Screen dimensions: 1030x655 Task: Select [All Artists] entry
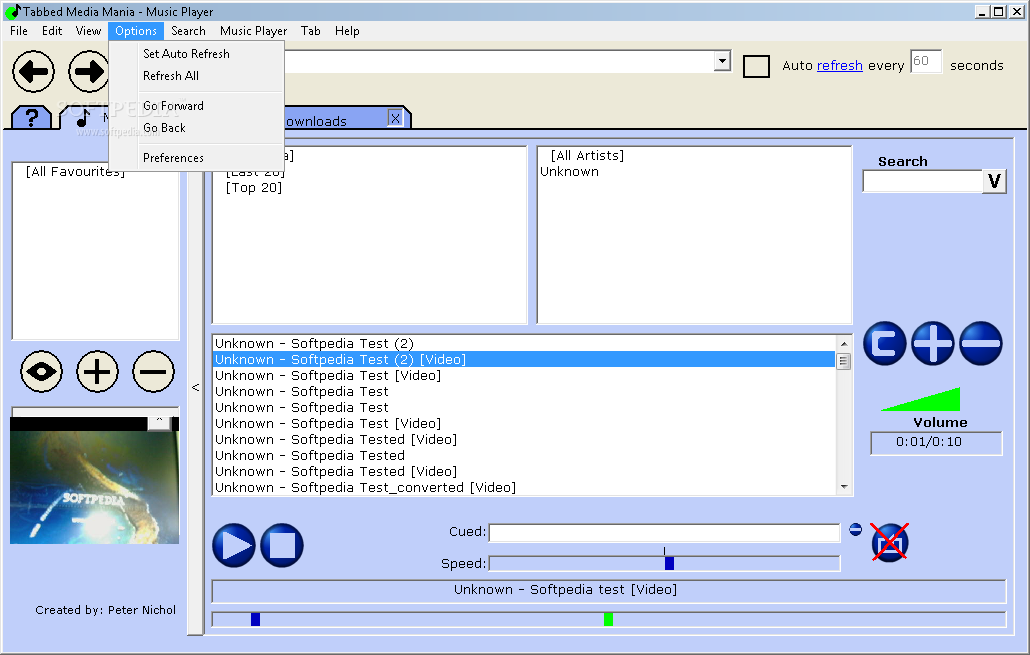[x=587, y=156]
